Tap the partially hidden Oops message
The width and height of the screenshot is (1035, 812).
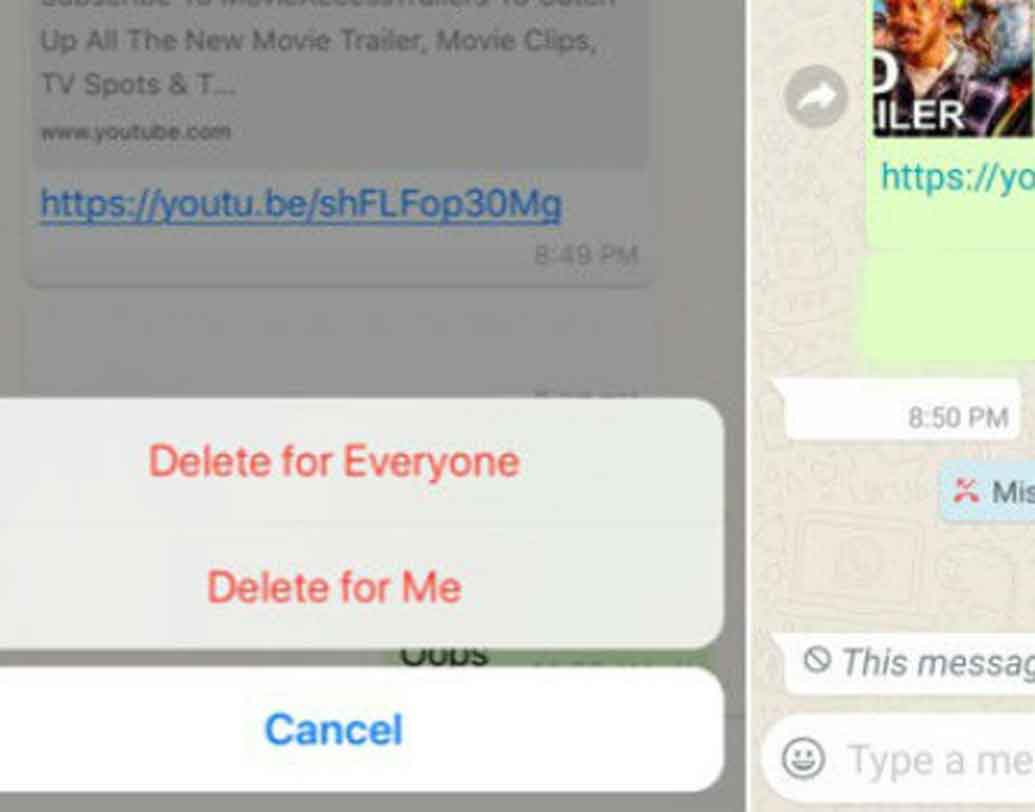444,658
